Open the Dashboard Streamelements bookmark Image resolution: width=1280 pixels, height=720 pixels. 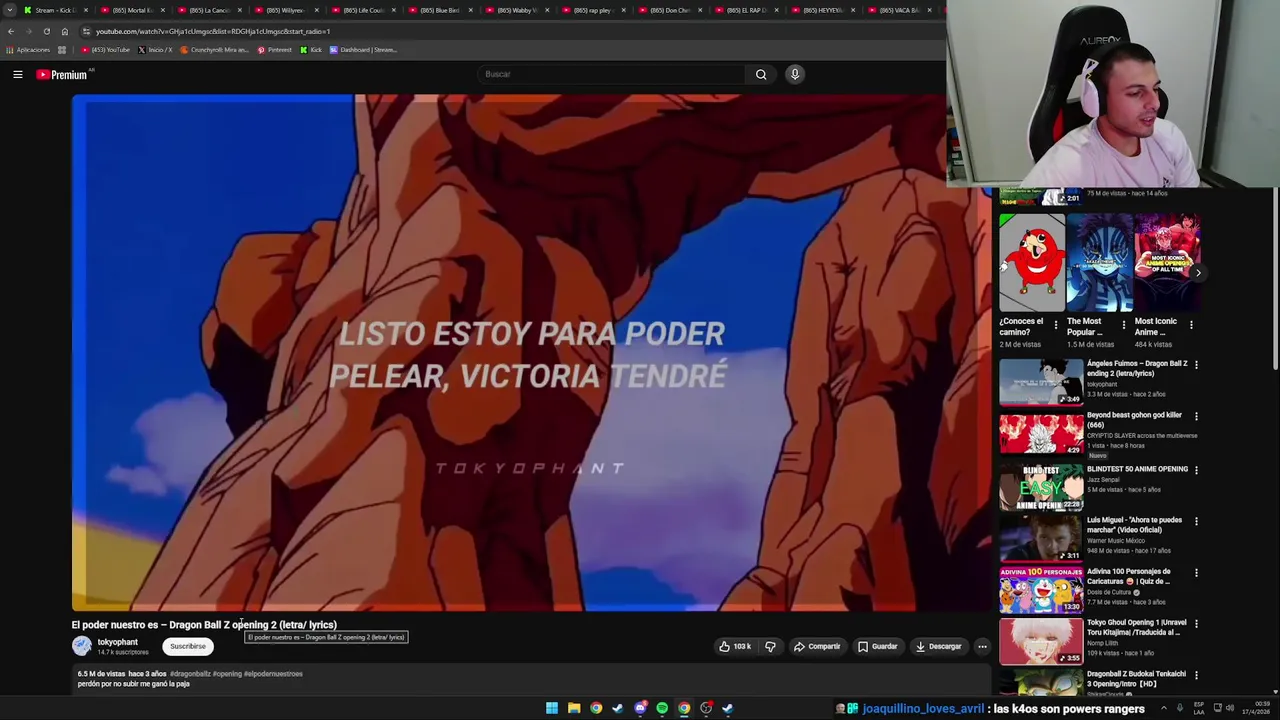pos(363,49)
